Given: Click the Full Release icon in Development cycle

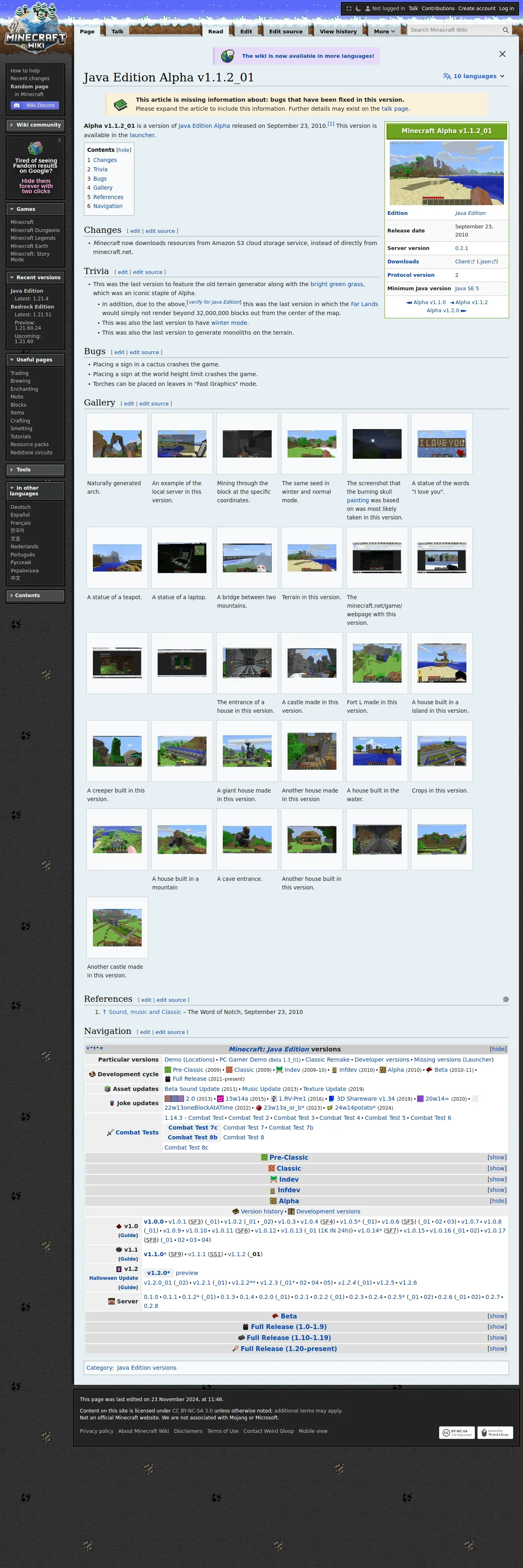Looking at the screenshot, I should [167, 1079].
